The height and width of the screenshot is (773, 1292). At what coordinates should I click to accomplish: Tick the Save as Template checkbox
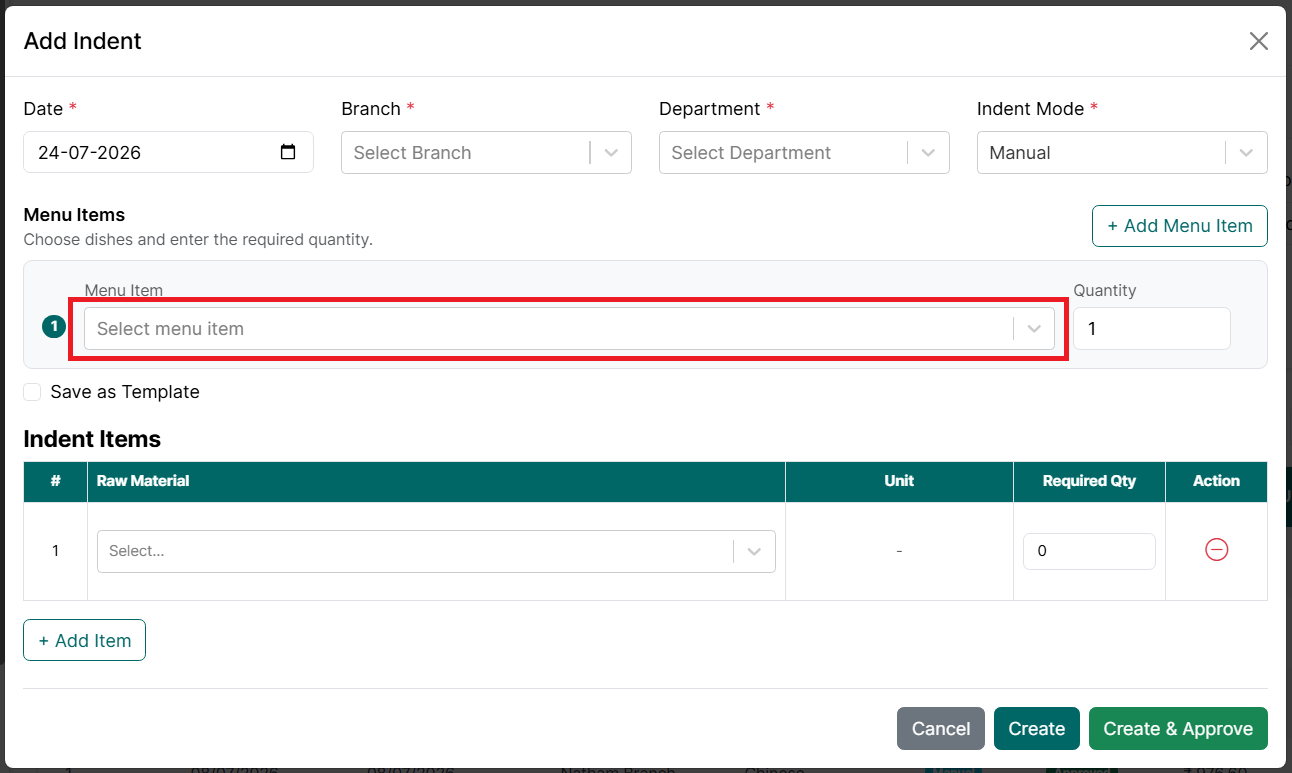[32, 392]
